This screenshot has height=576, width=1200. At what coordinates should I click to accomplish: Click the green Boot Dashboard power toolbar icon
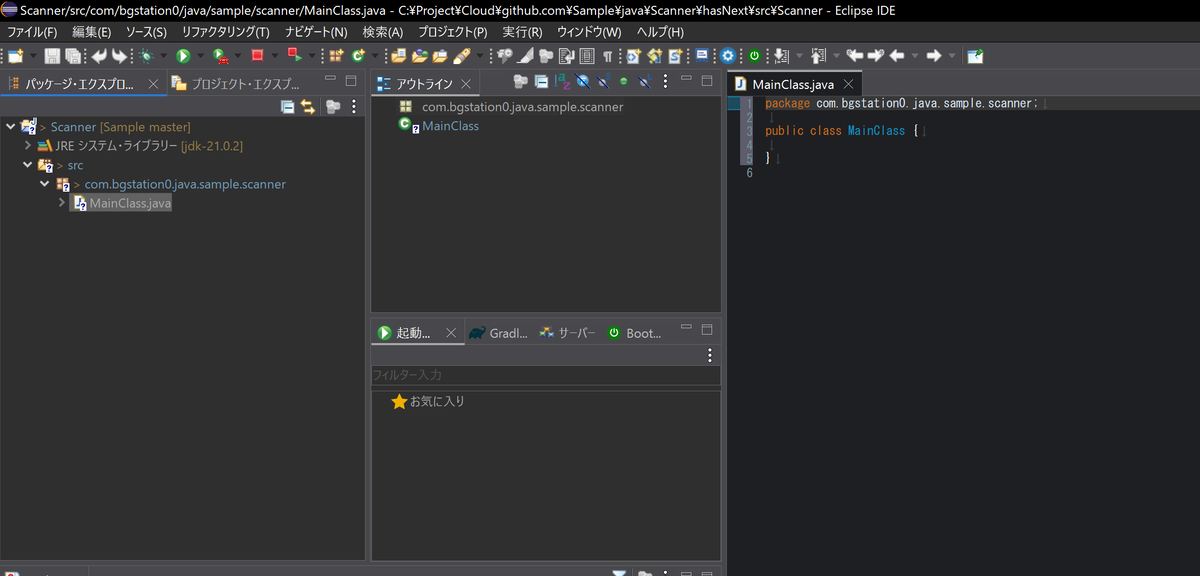754,56
